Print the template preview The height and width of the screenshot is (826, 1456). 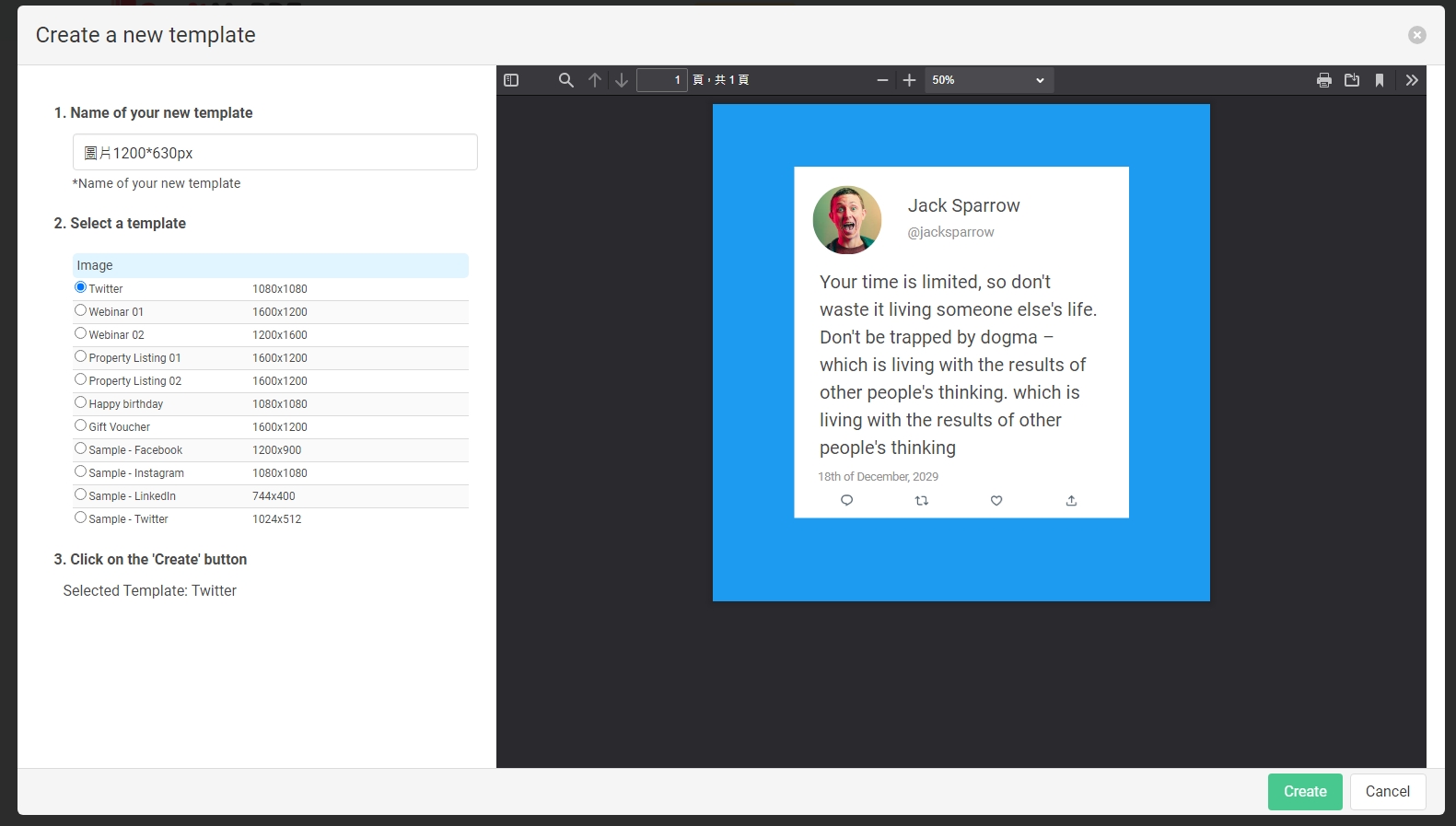pos(1324,80)
